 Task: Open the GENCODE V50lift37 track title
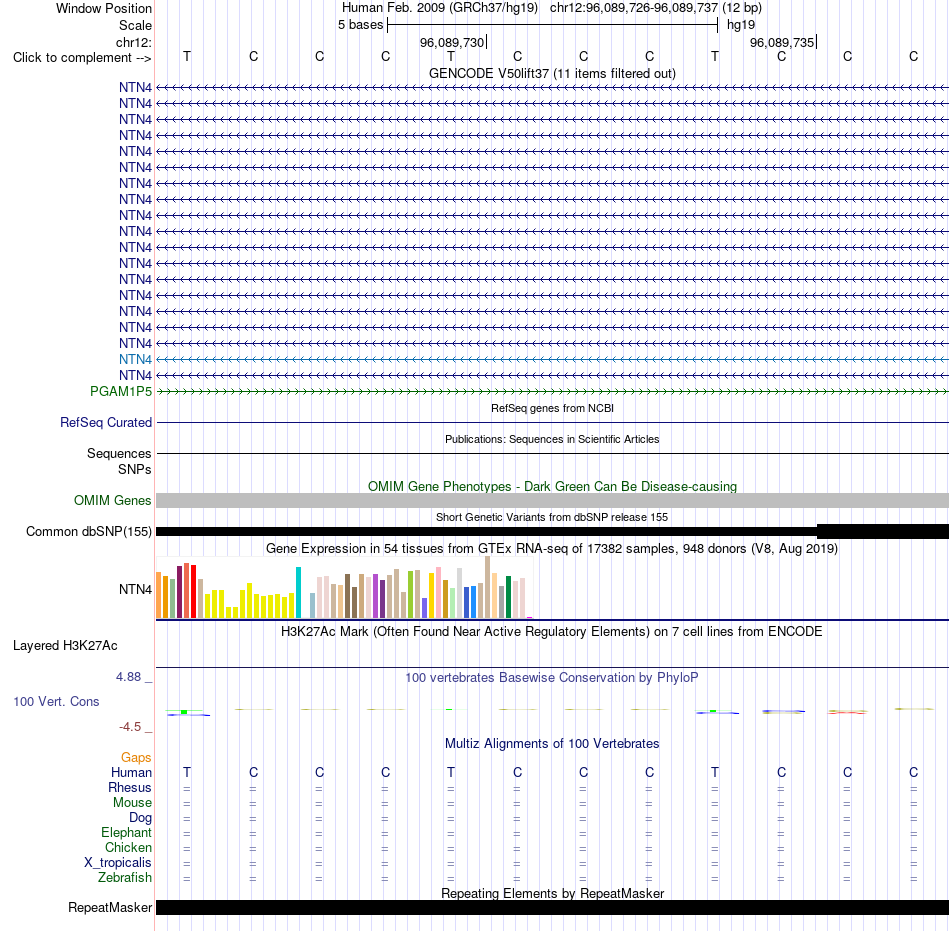[552, 73]
